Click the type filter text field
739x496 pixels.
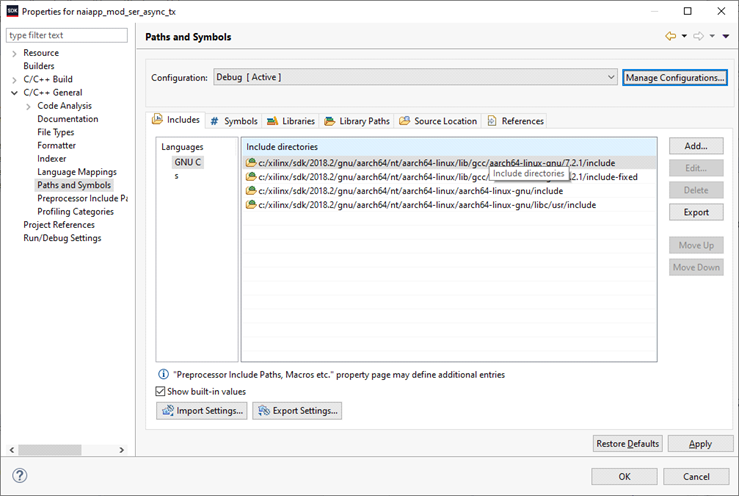click(67, 35)
